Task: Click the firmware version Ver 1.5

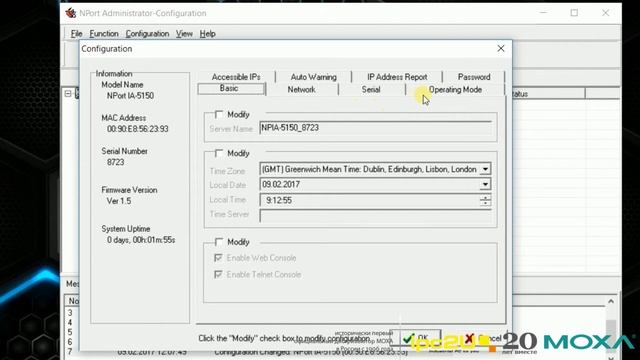Action: pyautogui.click(x=119, y=201)
